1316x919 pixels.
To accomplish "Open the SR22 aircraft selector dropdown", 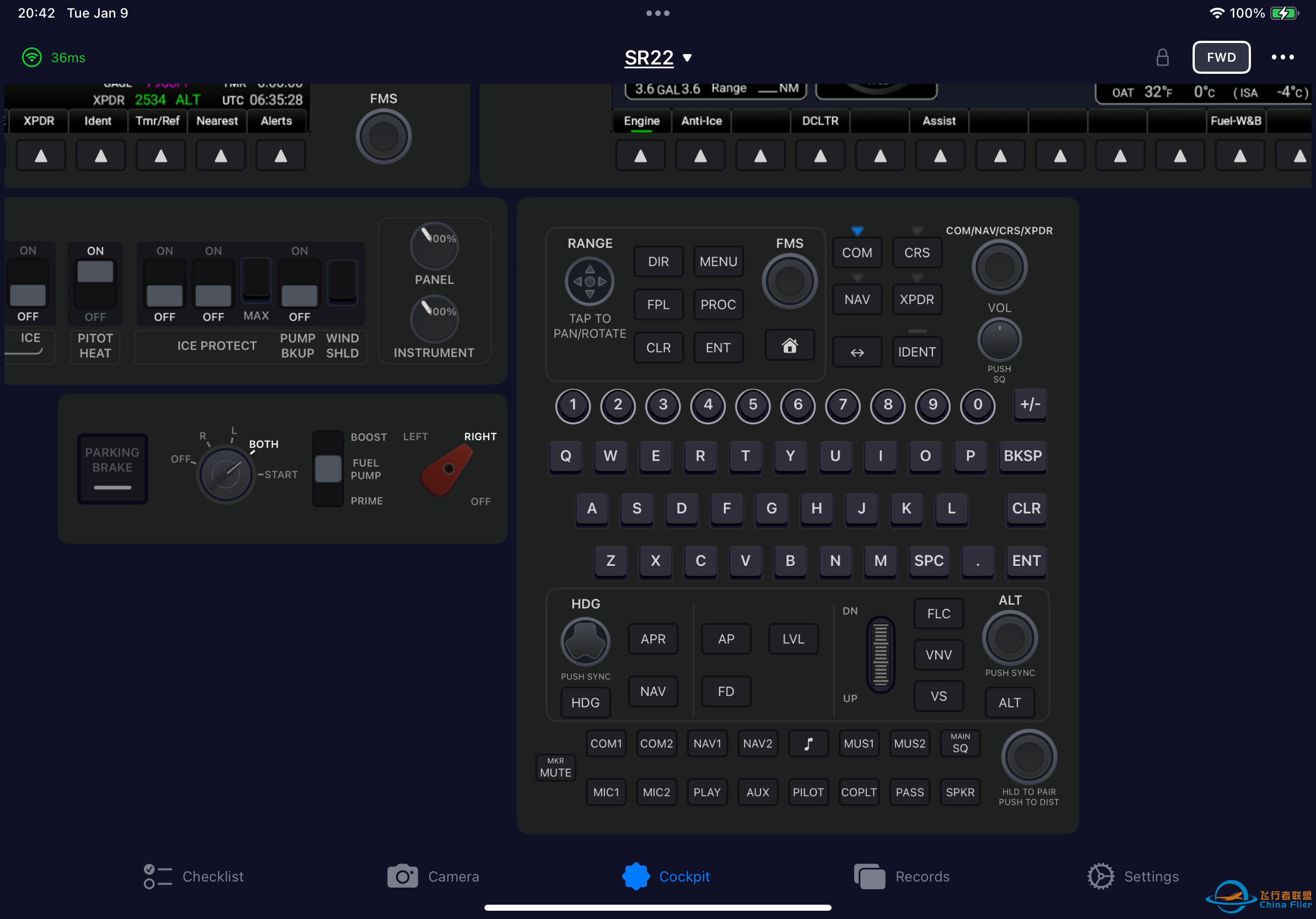I will tap(657, 57).
